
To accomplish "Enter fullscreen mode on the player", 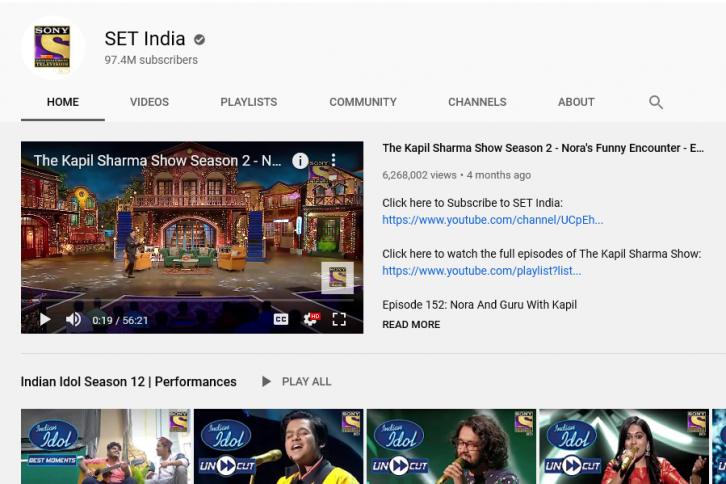I will click(x=339, y=319).
